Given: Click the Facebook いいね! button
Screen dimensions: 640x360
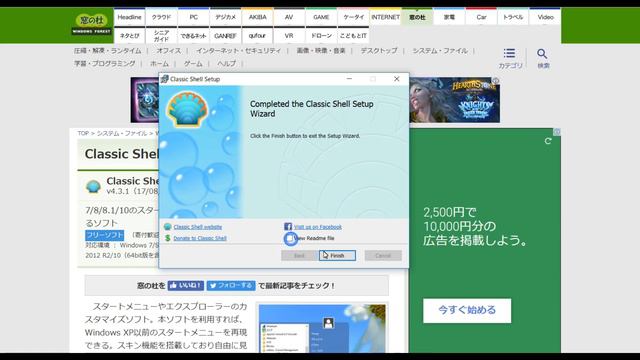Looking at the screenshot, I should pyautogui.click(x=186, y=285).
